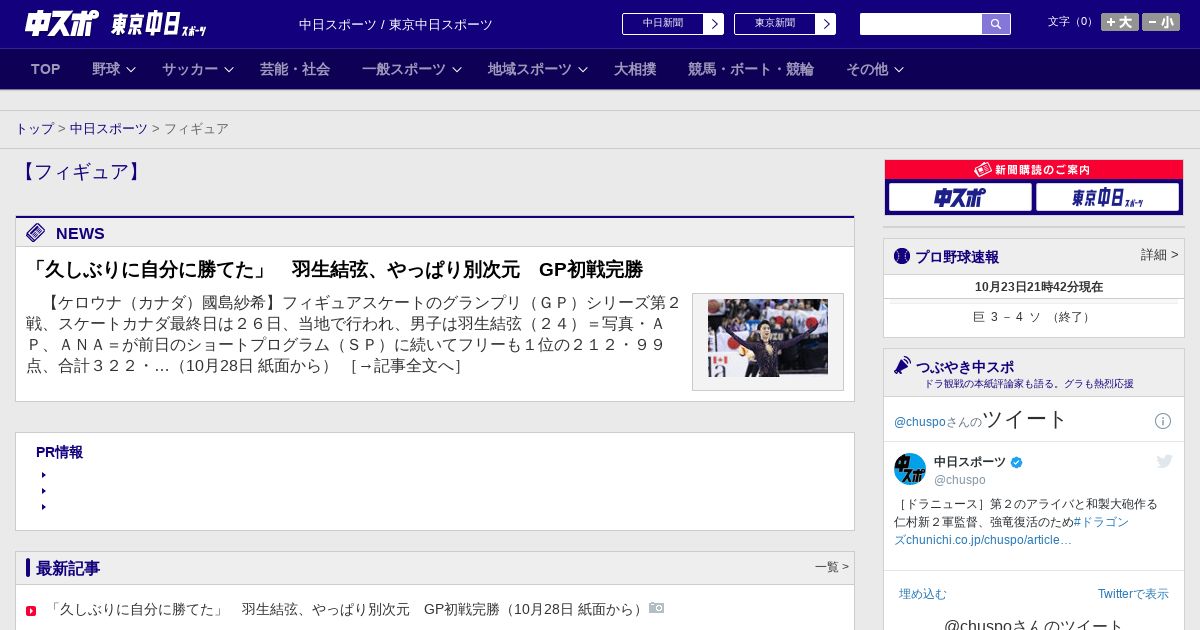Click the @chuspo handle under the tweet account name
The width and height of the screenshot is (1200, 630).
pyautogui.click(x=960, y=480)
